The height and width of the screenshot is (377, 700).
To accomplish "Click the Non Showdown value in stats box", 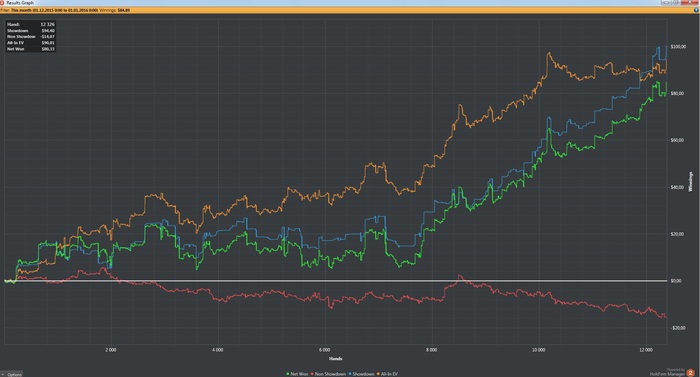I will (47, 37).
